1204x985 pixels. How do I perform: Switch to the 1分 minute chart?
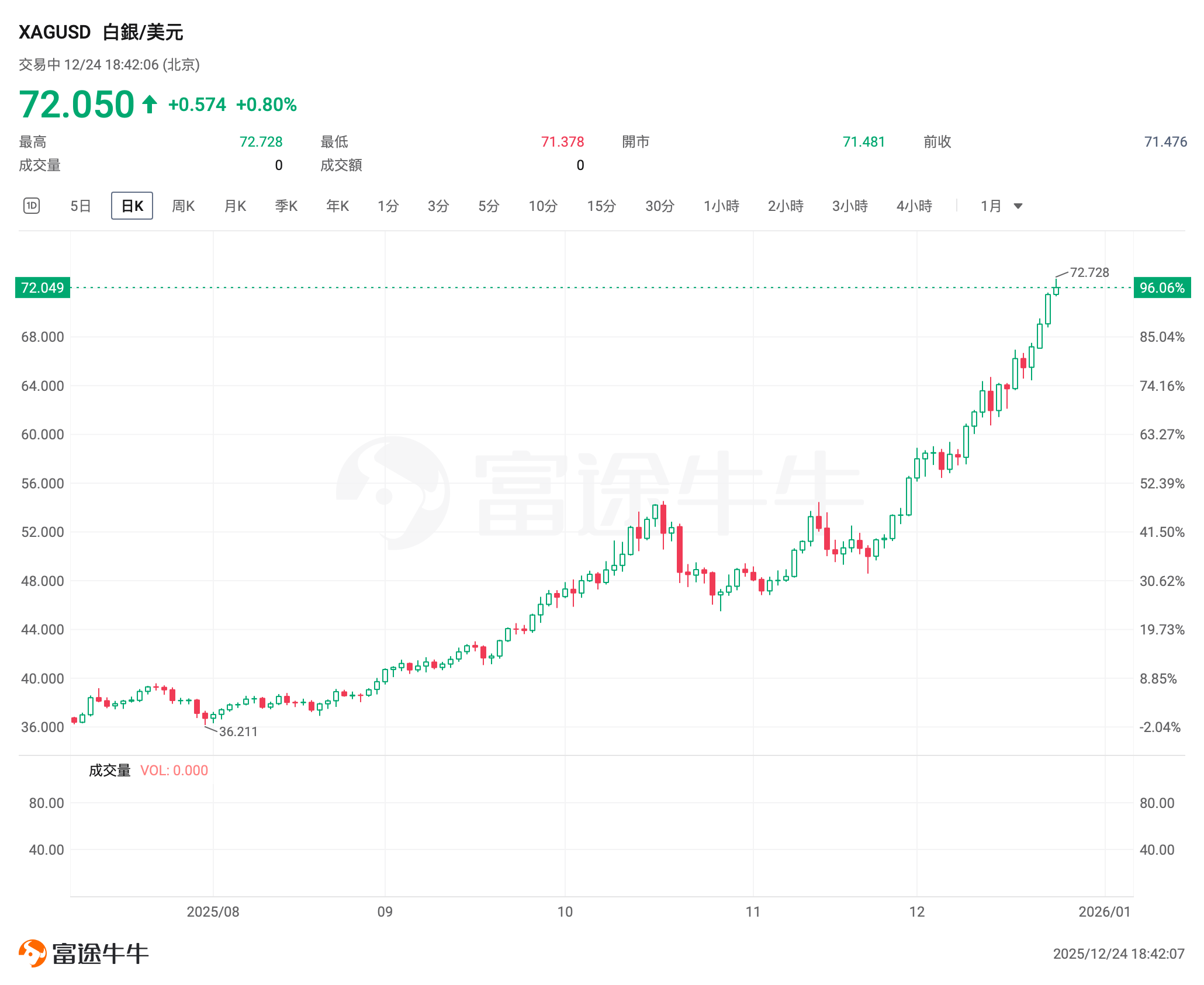pos(388,206)
